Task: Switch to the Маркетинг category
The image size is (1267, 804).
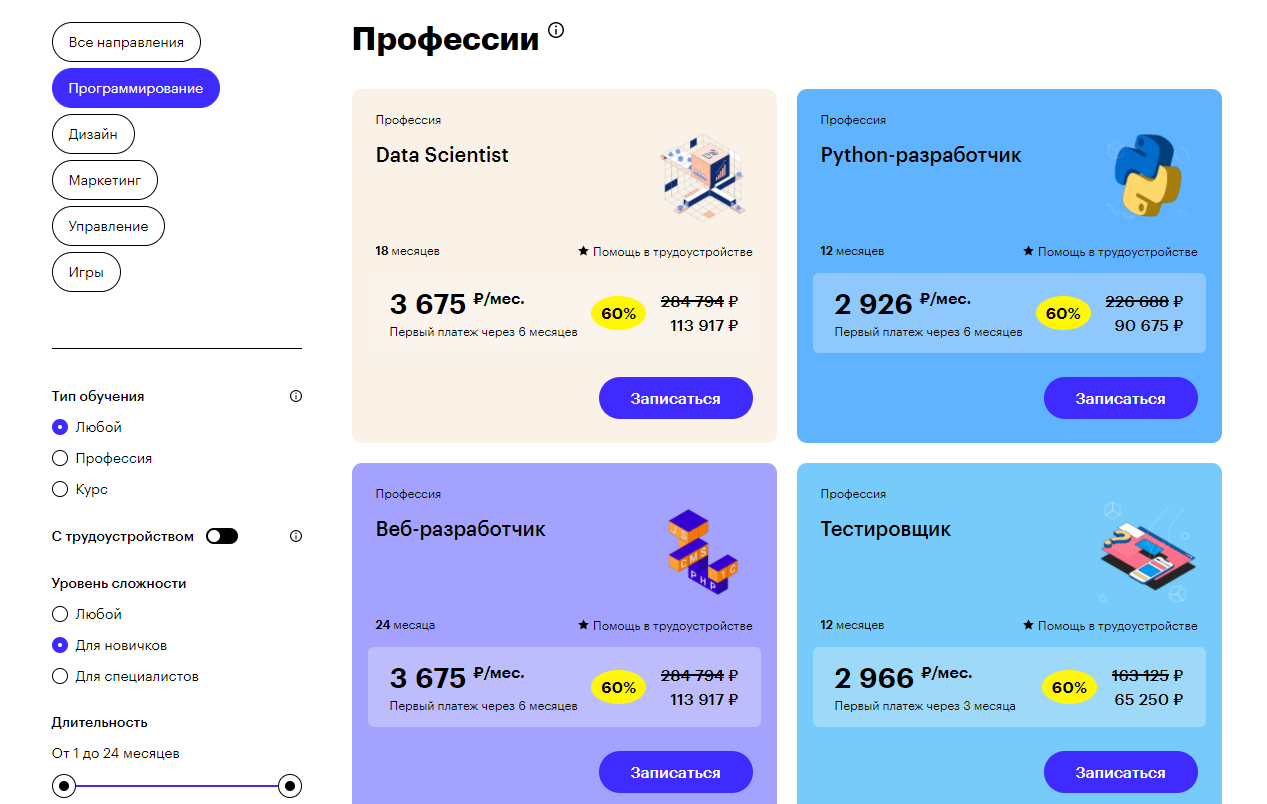Action: 105,180
